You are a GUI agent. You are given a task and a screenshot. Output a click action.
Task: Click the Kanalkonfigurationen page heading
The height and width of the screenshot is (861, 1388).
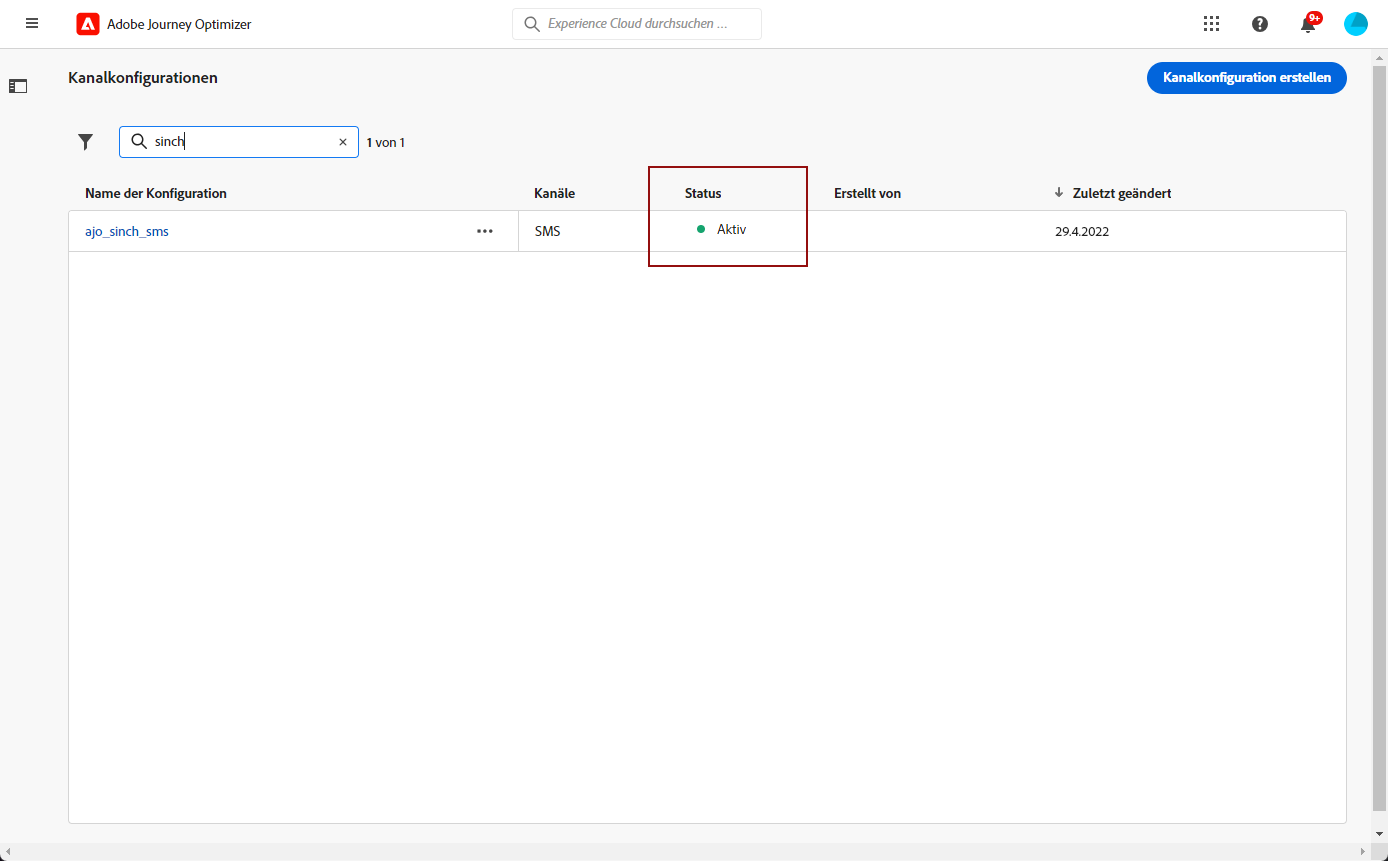pos(143,77)
